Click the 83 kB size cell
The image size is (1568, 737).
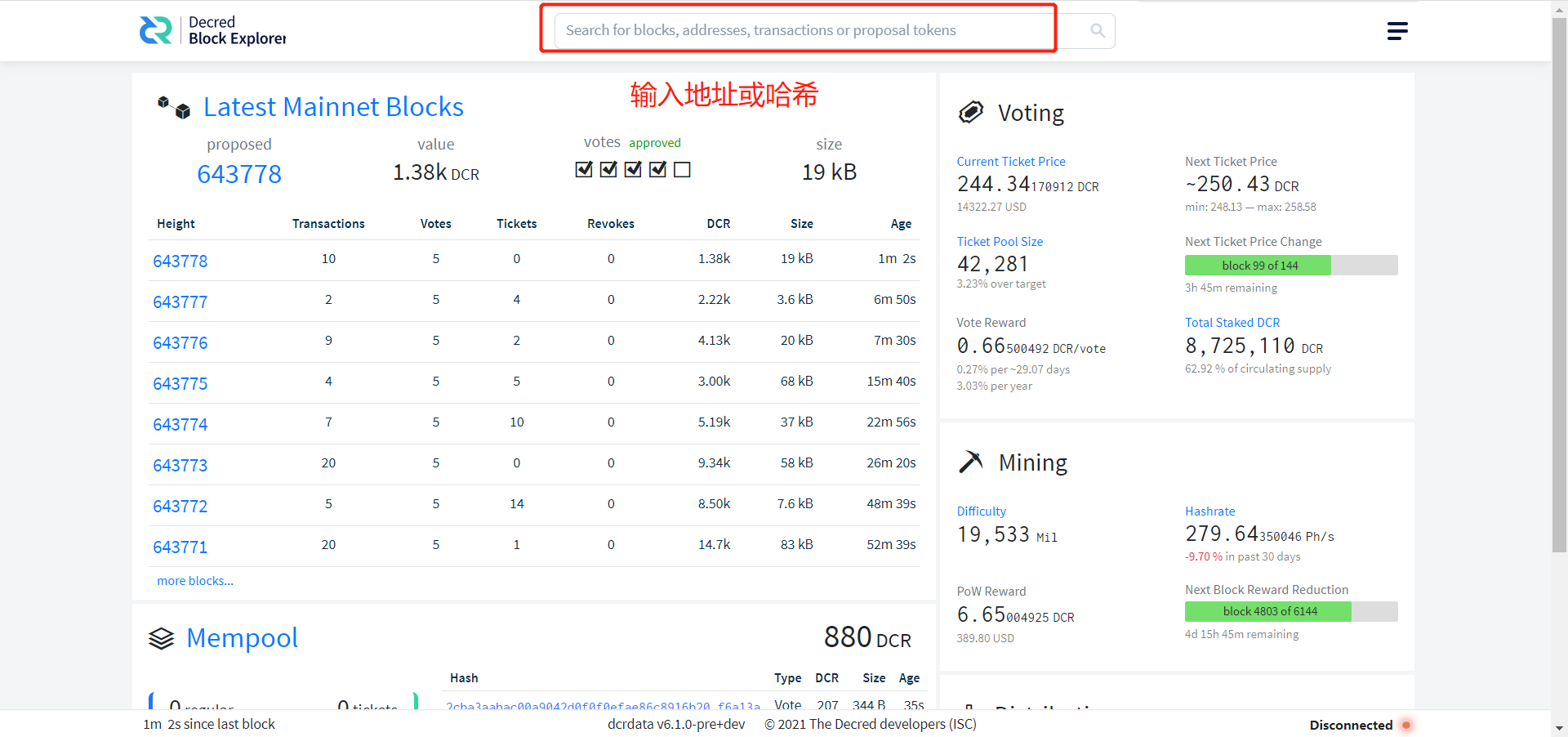pyautogui.click(x=796, y=545)
